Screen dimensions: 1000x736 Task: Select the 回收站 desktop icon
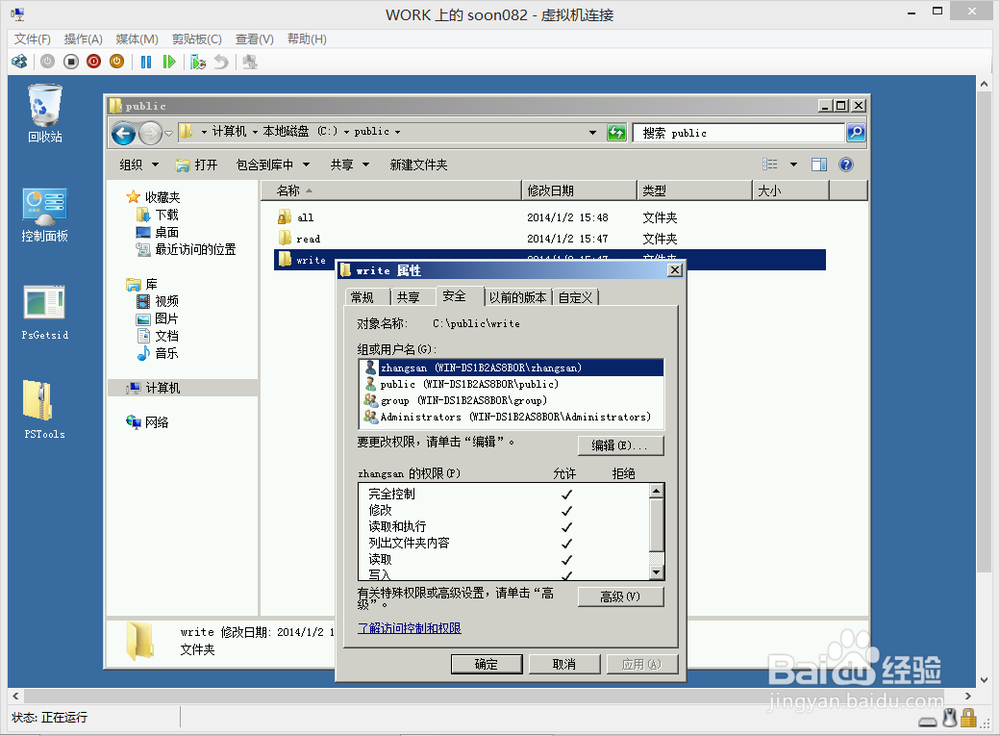(x=45, y=114)
